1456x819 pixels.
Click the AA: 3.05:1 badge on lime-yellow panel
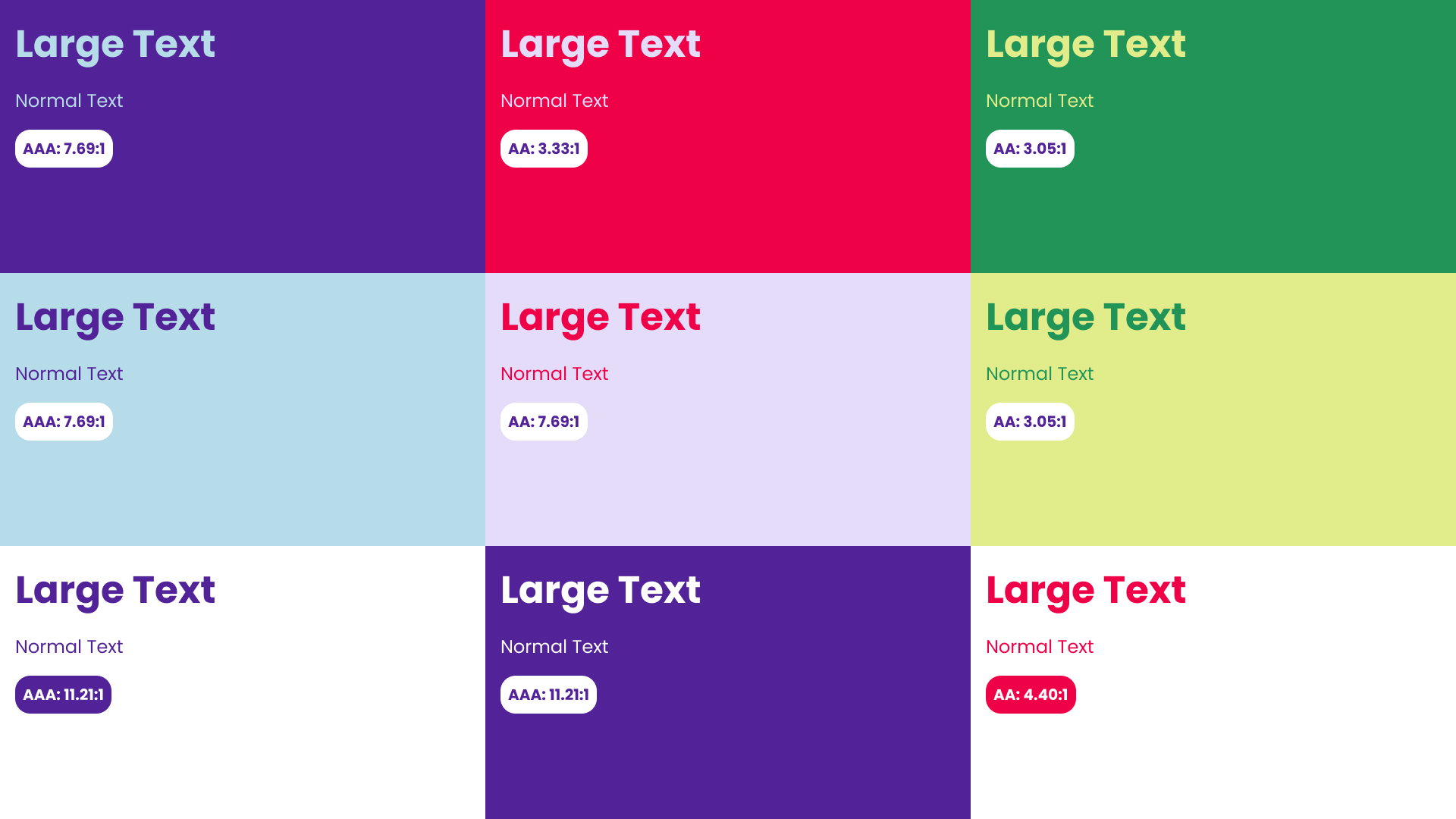[1030, 422]
